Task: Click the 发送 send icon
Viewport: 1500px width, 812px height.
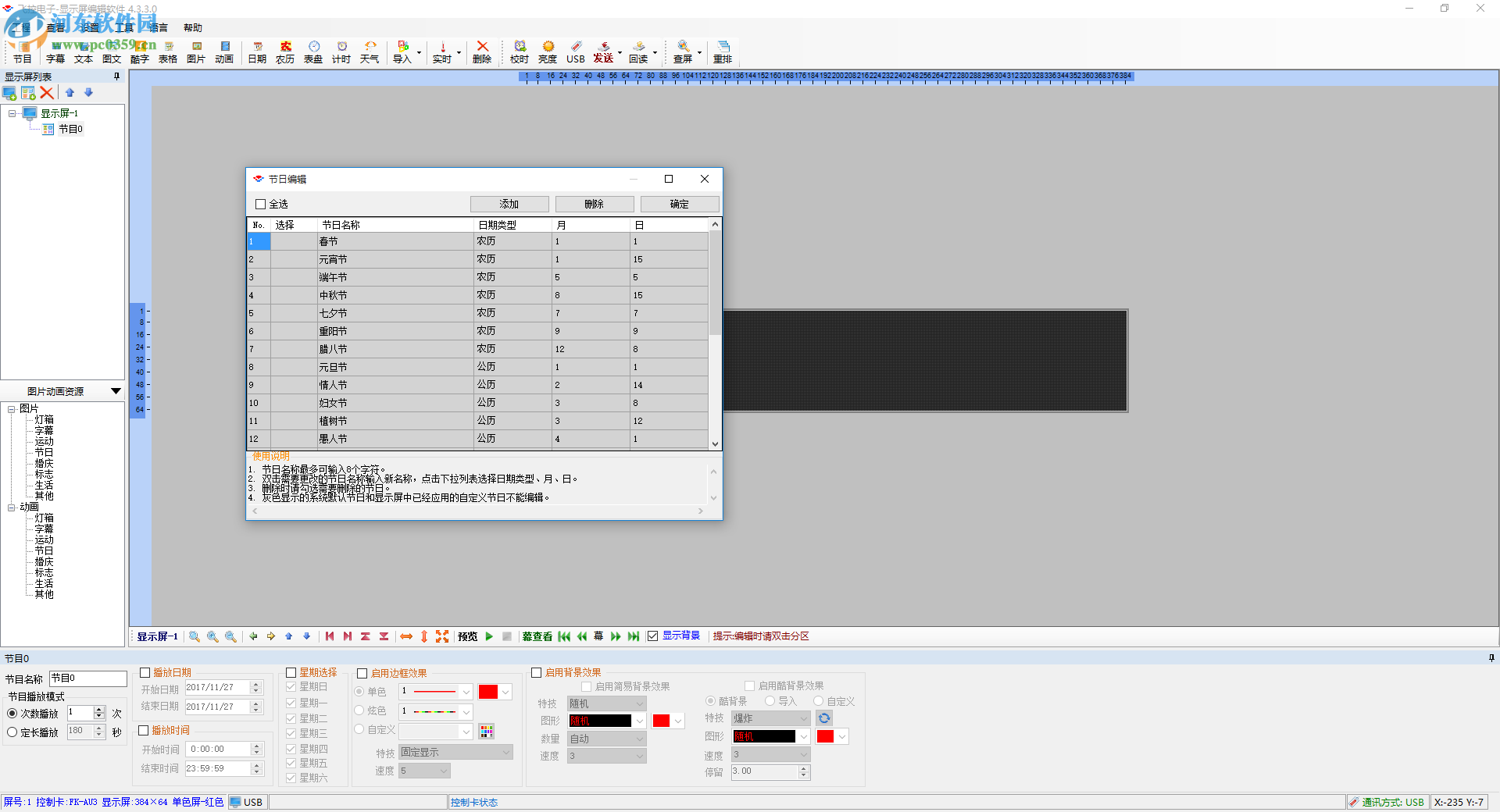Action: pos(603,52)
